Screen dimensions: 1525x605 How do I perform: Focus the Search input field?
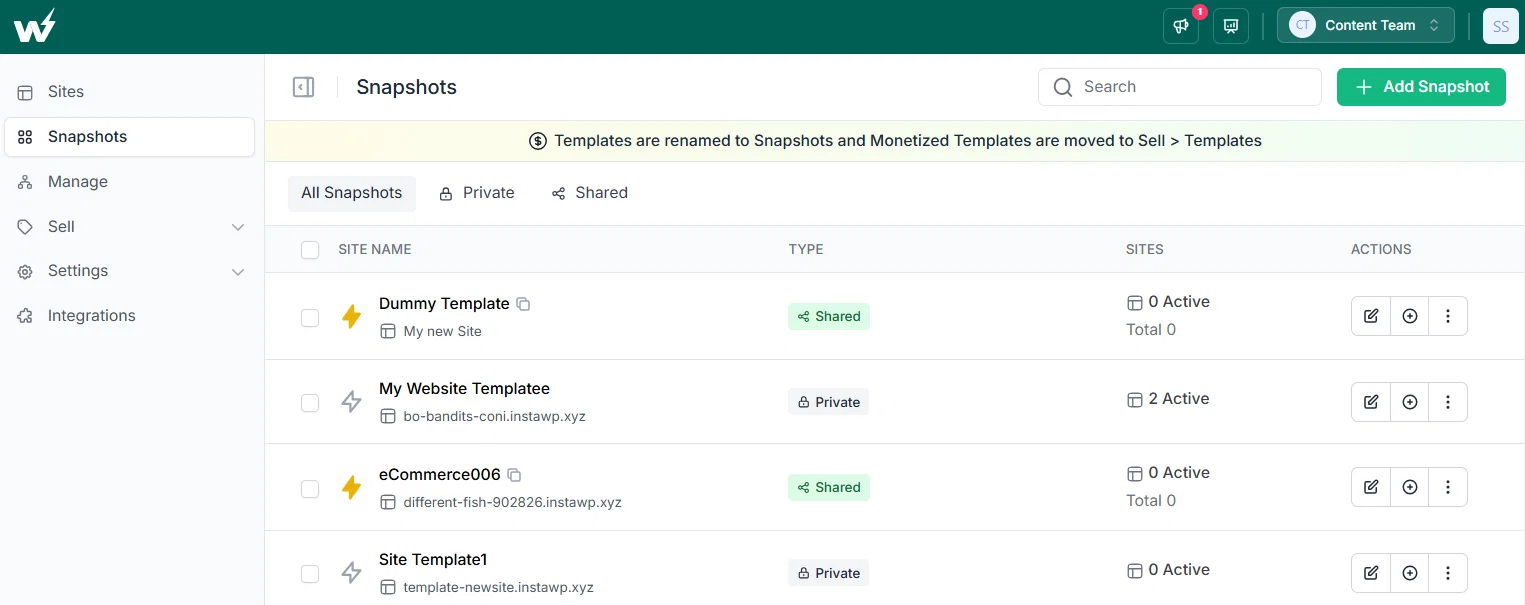(1180, 87)
